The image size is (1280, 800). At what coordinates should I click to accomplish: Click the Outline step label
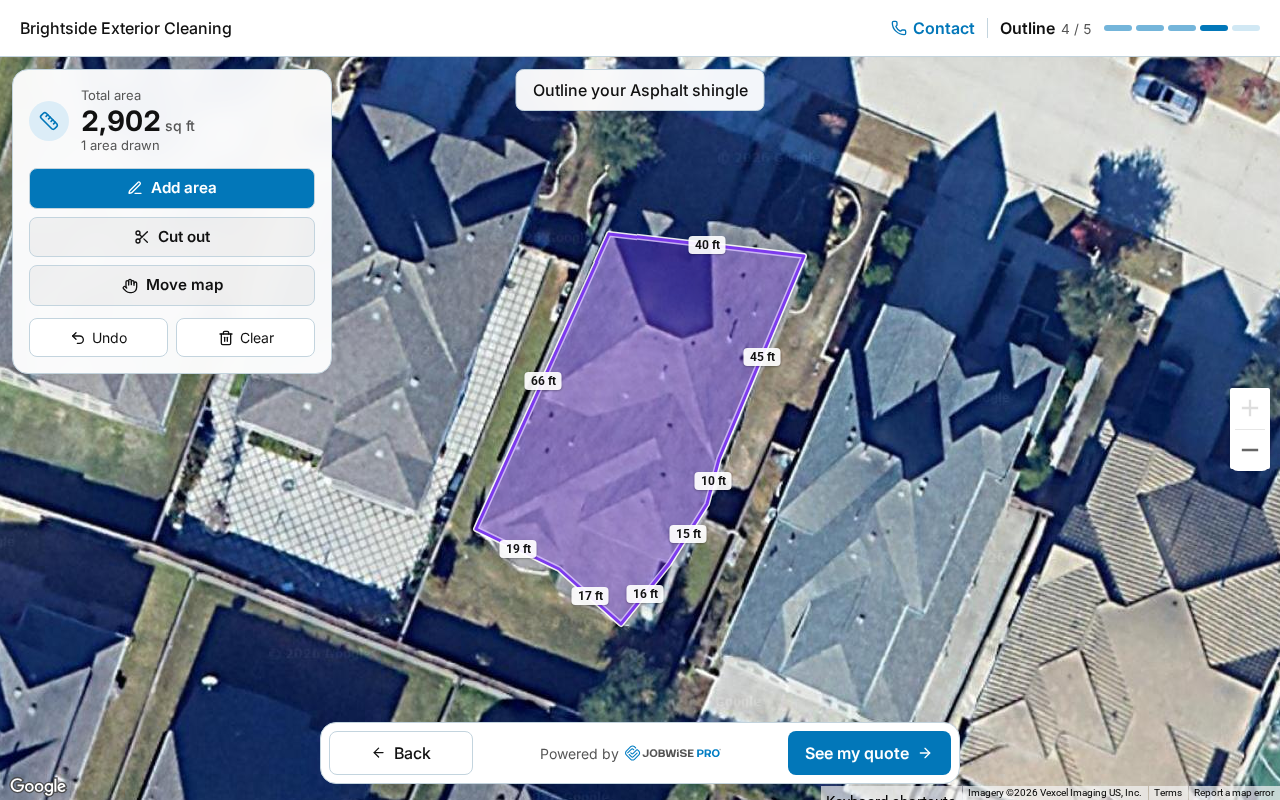[x=1027, y=28]
